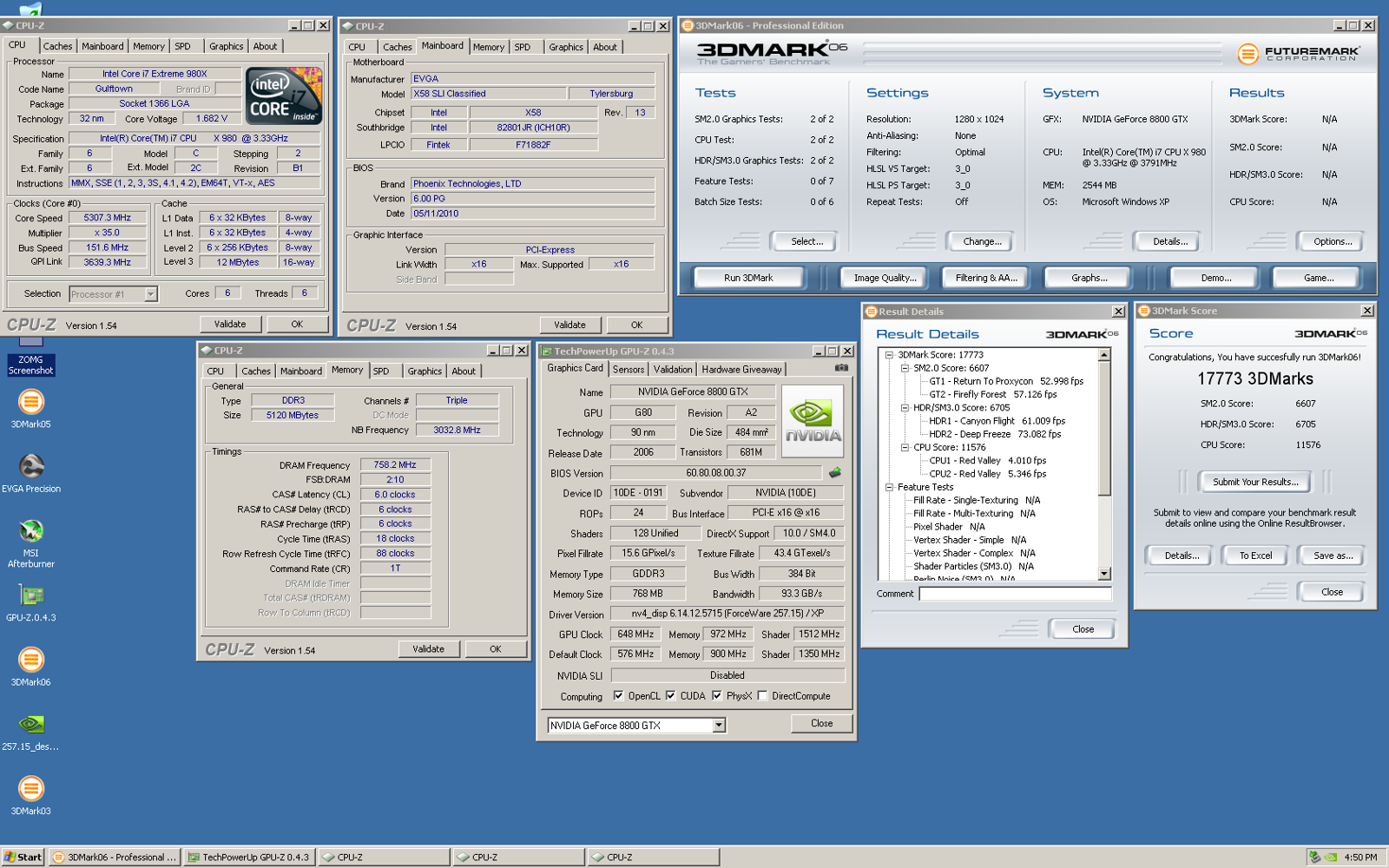Switch to the TechPowerUp GPU-Z taskbar item

[249, 857]
